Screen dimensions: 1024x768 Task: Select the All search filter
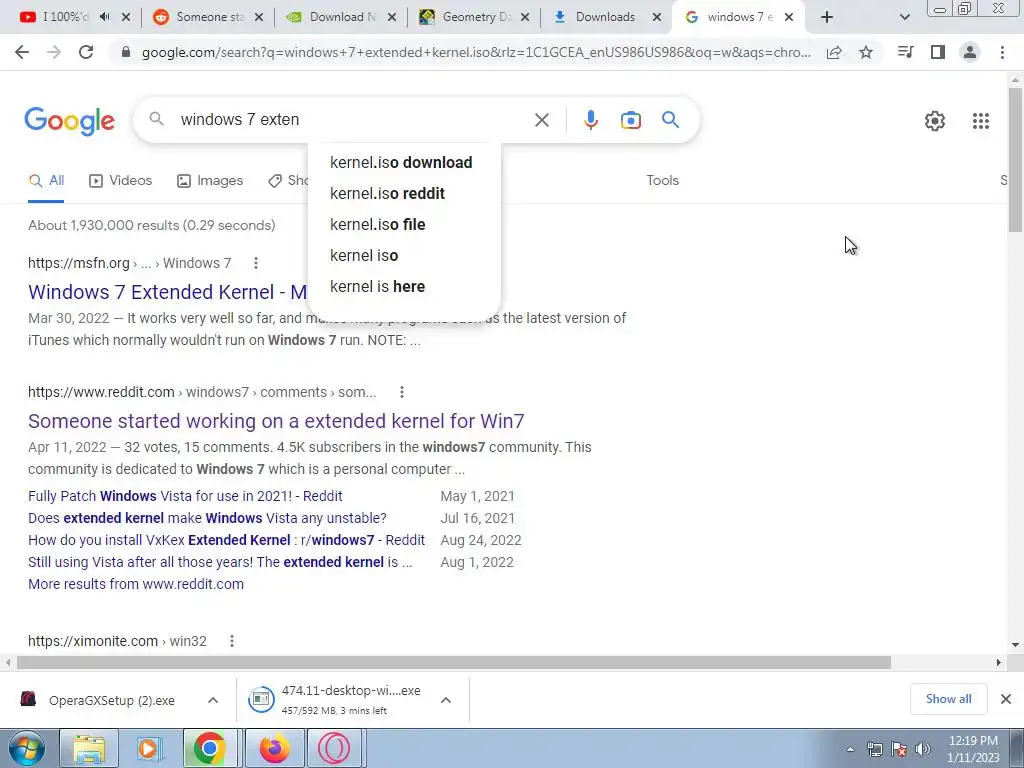[46, 181]
